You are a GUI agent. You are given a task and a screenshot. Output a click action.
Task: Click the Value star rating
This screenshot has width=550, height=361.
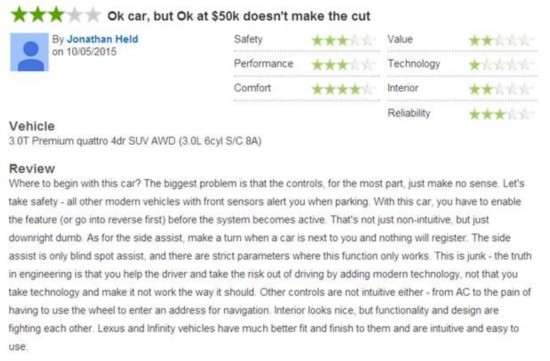pos(501,41)
